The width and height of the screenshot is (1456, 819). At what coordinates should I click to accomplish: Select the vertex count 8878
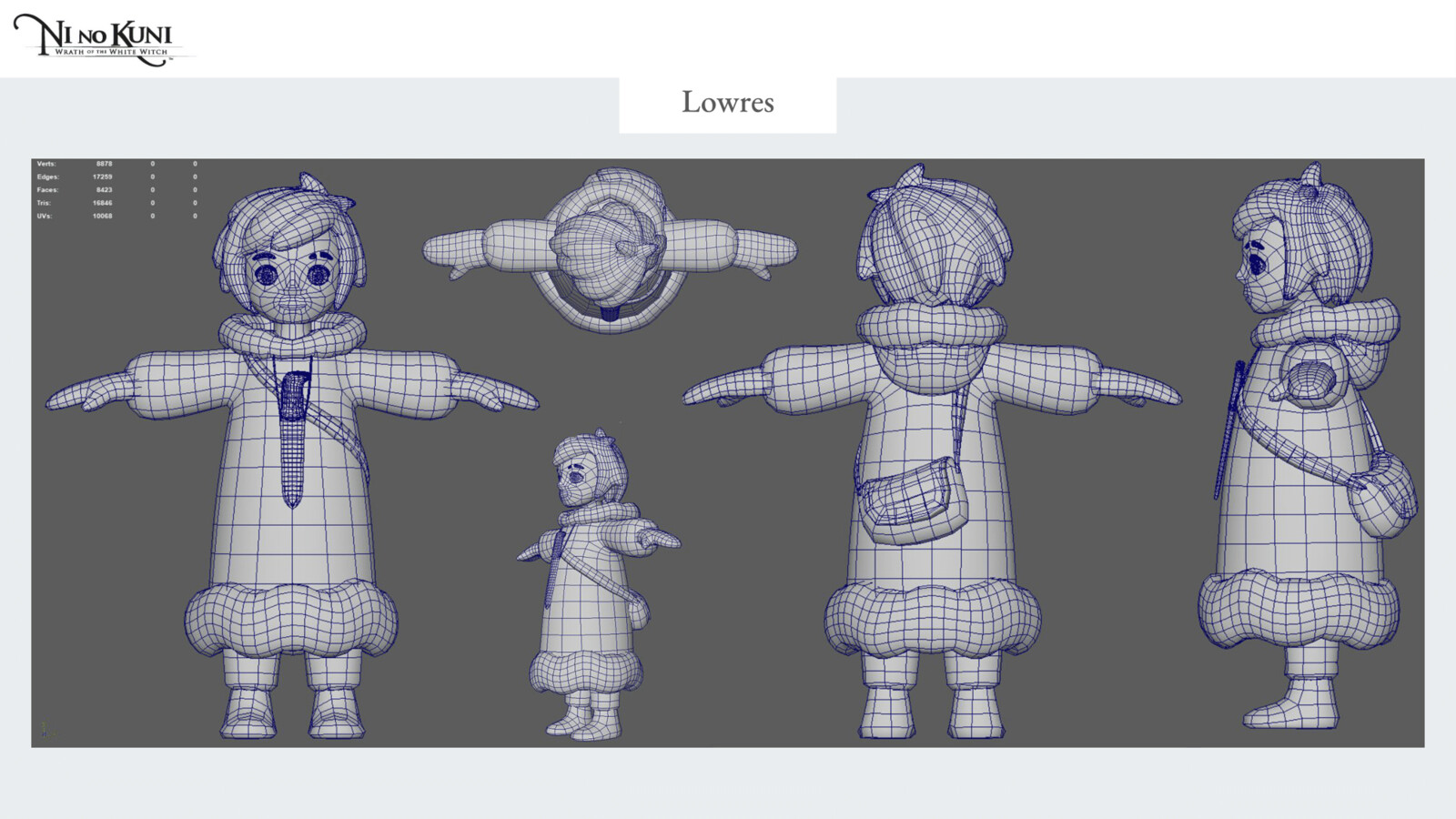pos(104,164)
